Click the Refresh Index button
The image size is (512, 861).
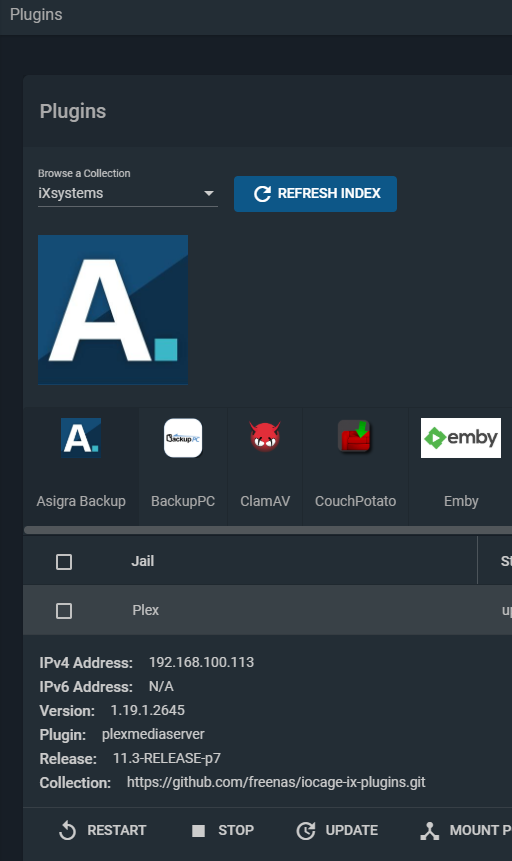click(x=315, y=194)
